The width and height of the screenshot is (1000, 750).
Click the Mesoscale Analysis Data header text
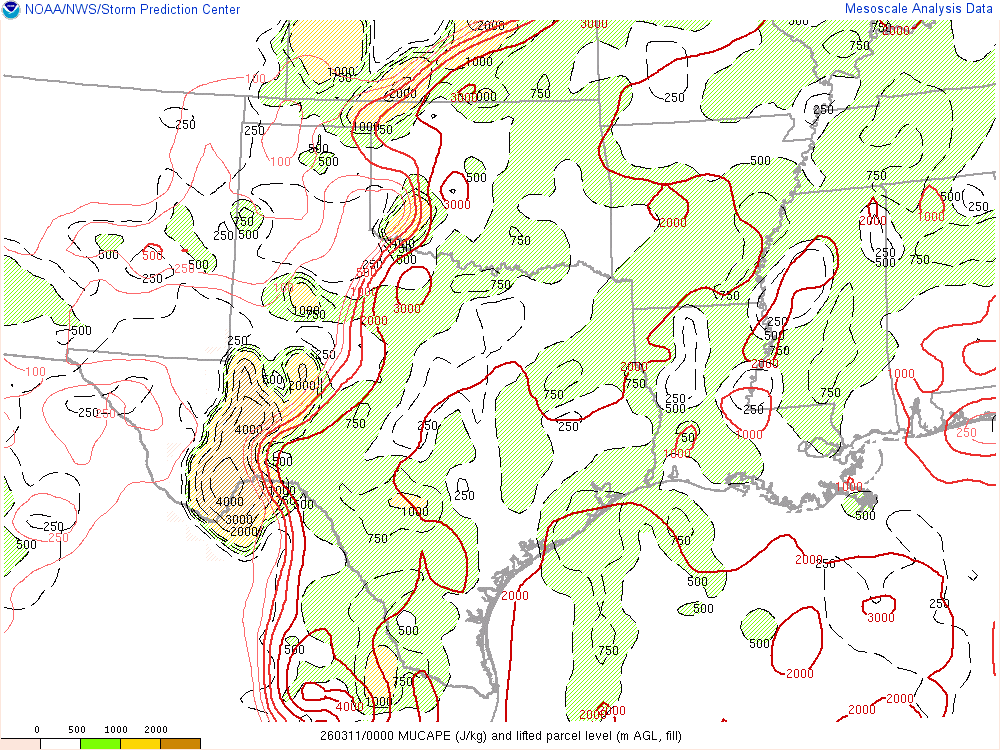pyautogui.click(x=920, y=9)
